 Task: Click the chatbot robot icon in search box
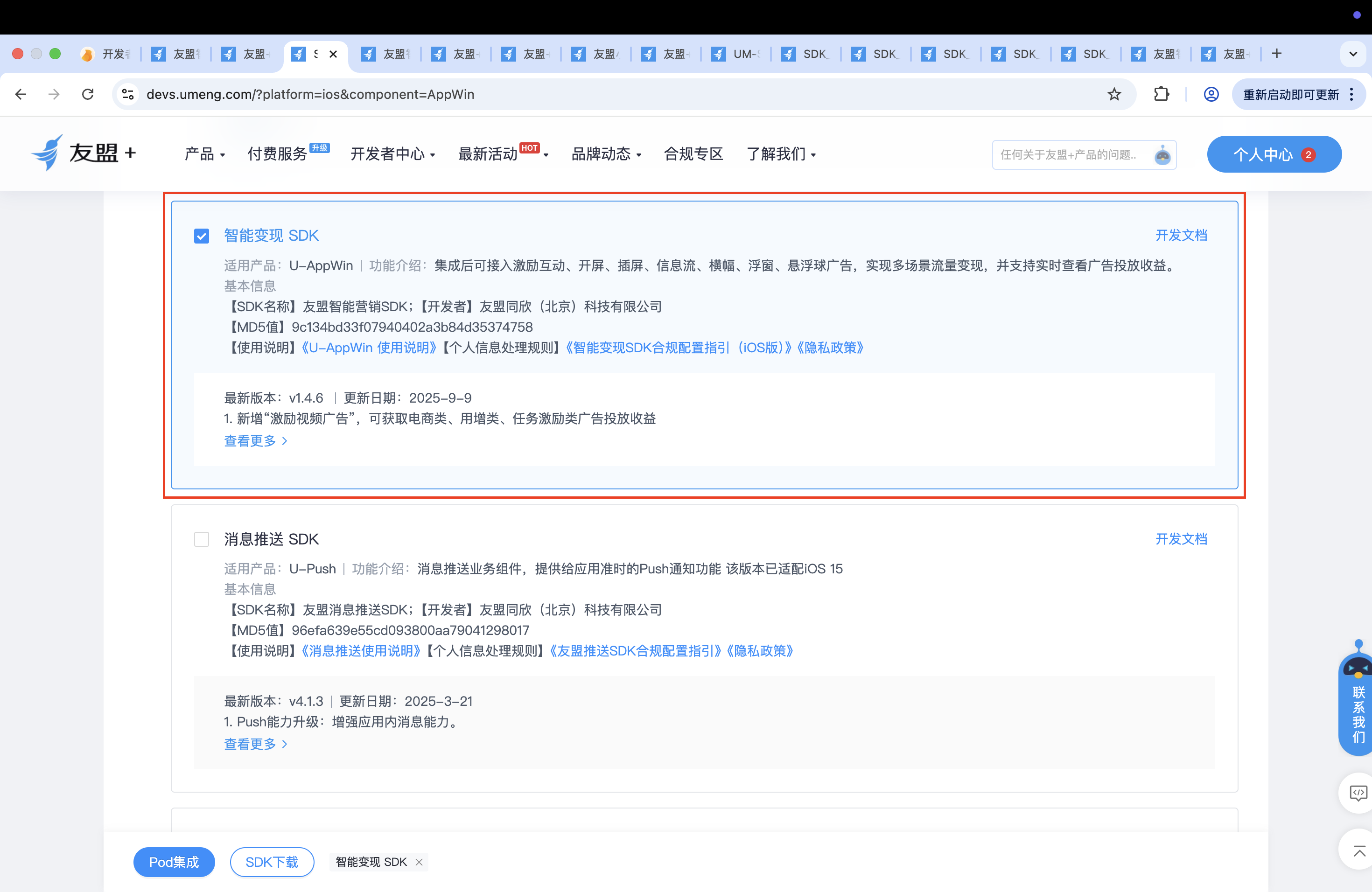[x=1162, y=154]
